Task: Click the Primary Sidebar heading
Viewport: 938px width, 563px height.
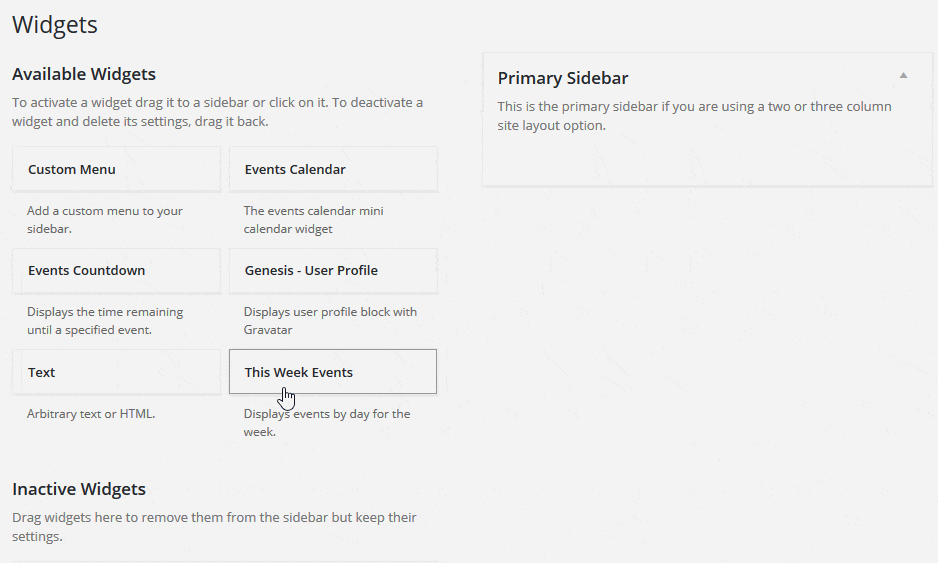Action: [563, 78]
